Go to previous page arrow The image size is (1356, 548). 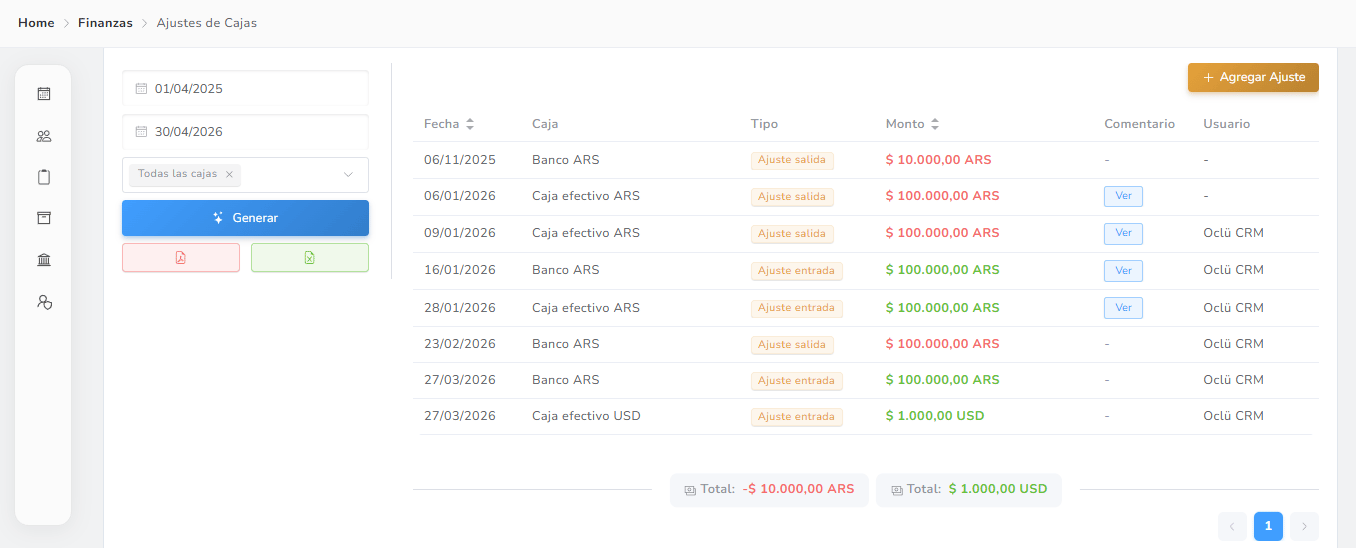click(x=1232, y=526)
